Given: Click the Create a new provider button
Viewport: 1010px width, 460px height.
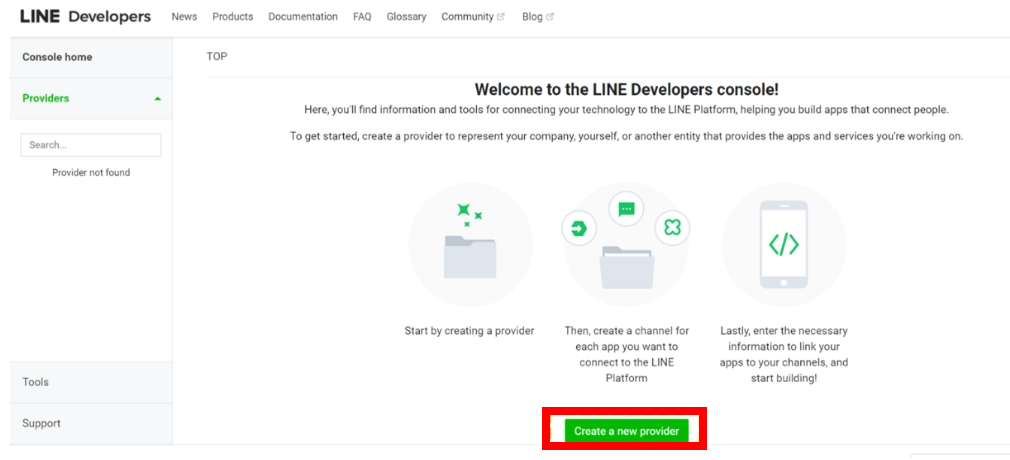Looking at the screenshot, I should tap(626, 431).
